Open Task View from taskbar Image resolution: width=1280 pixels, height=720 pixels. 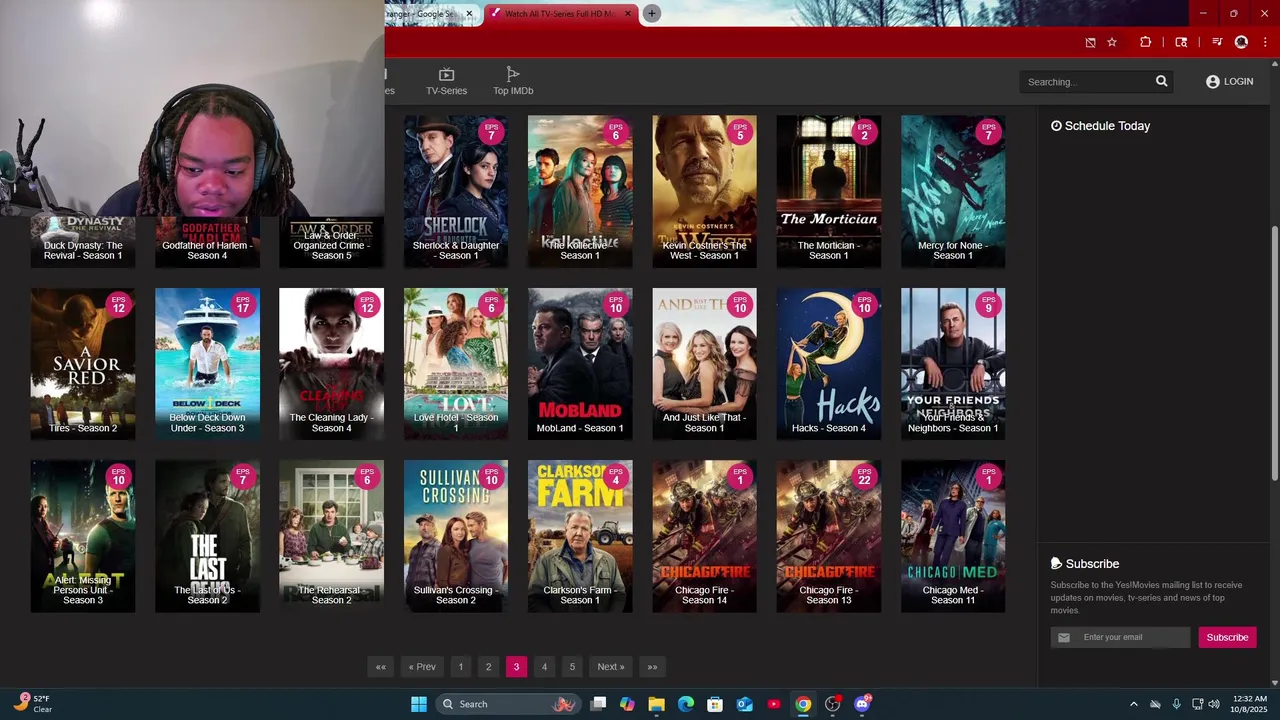tap(598, 704)
